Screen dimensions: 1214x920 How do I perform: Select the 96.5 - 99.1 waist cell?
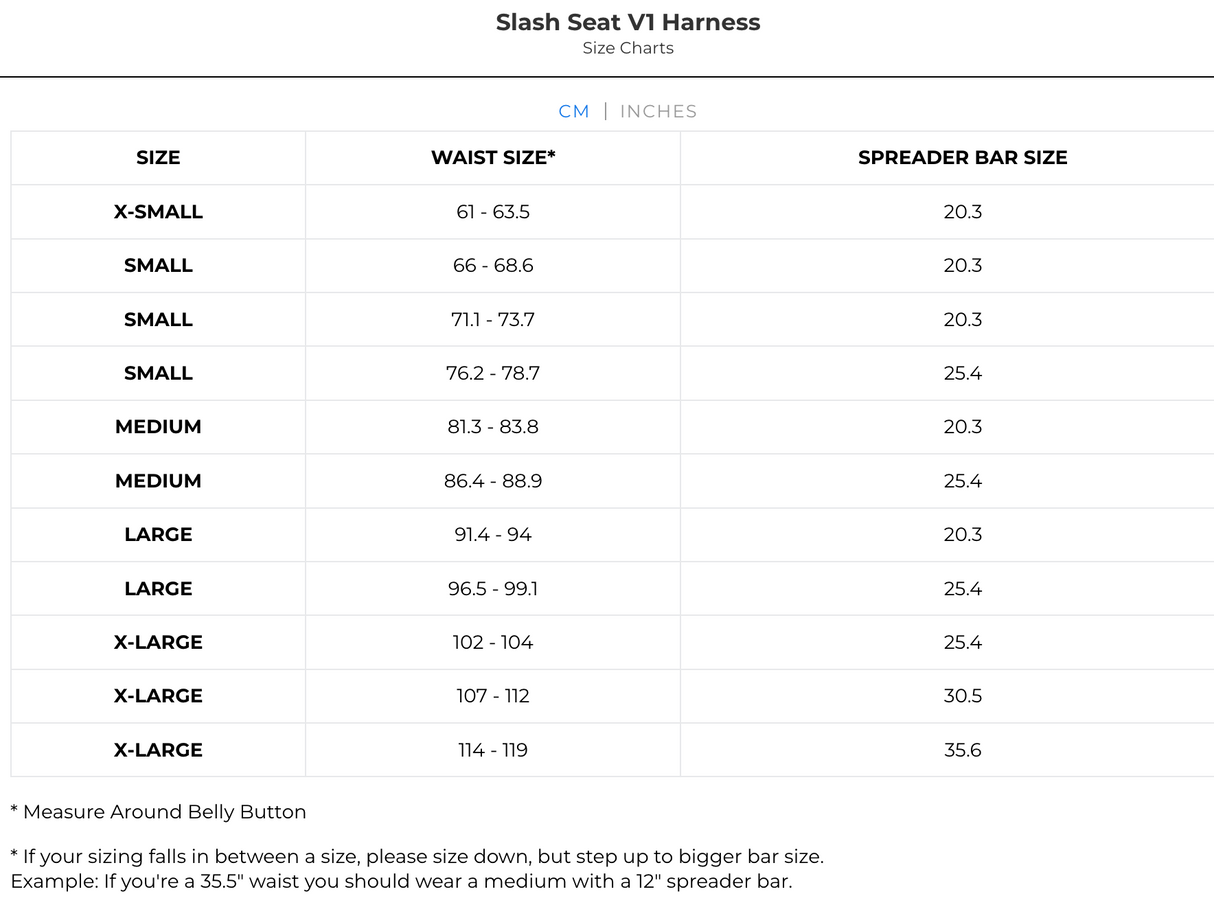pos(493,589)
